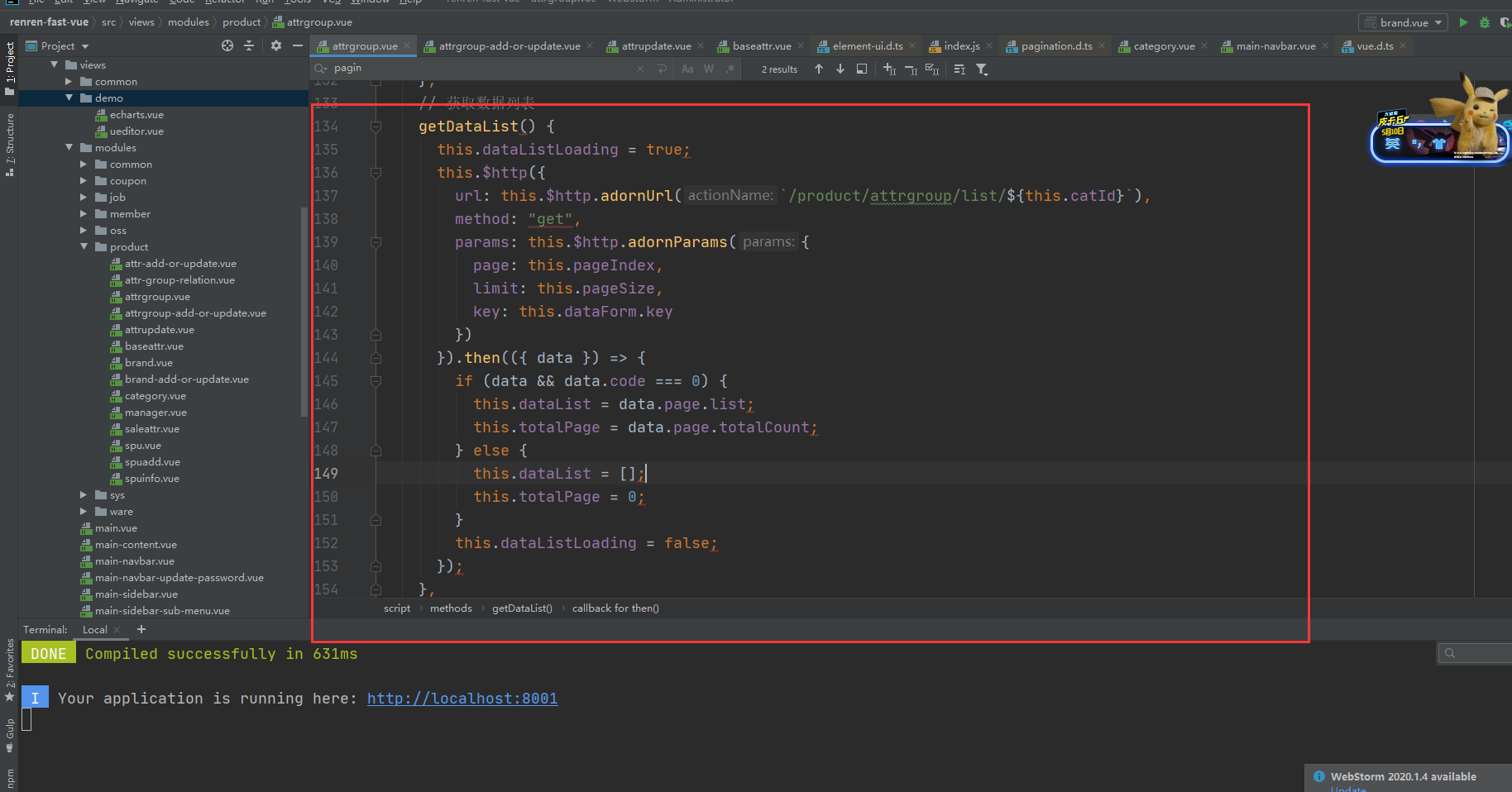Viewport: 1512px width, 792px height.
Task: Toggle the 1: Project side panel
Action: 9,68
